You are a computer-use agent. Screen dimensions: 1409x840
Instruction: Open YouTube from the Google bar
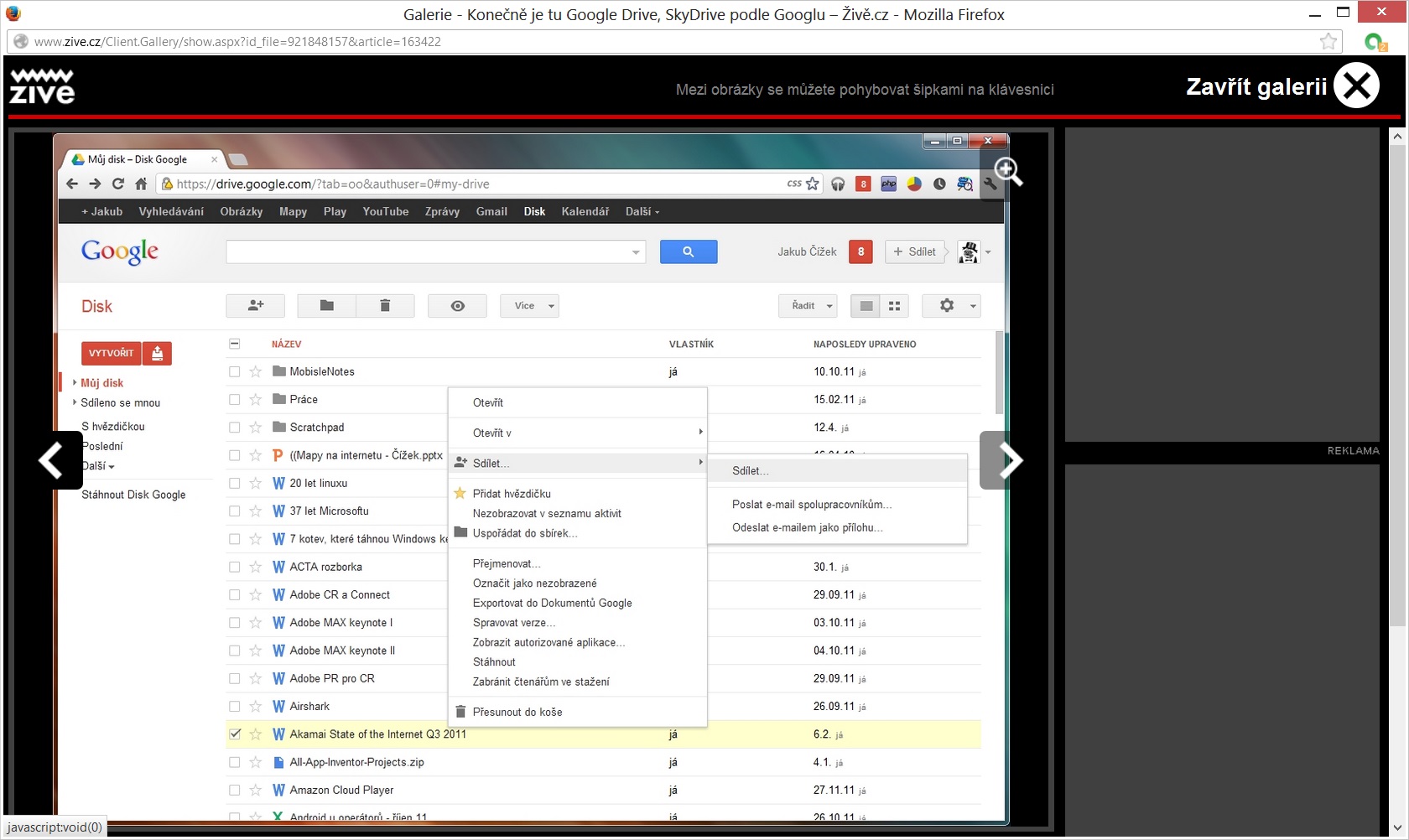386,212
